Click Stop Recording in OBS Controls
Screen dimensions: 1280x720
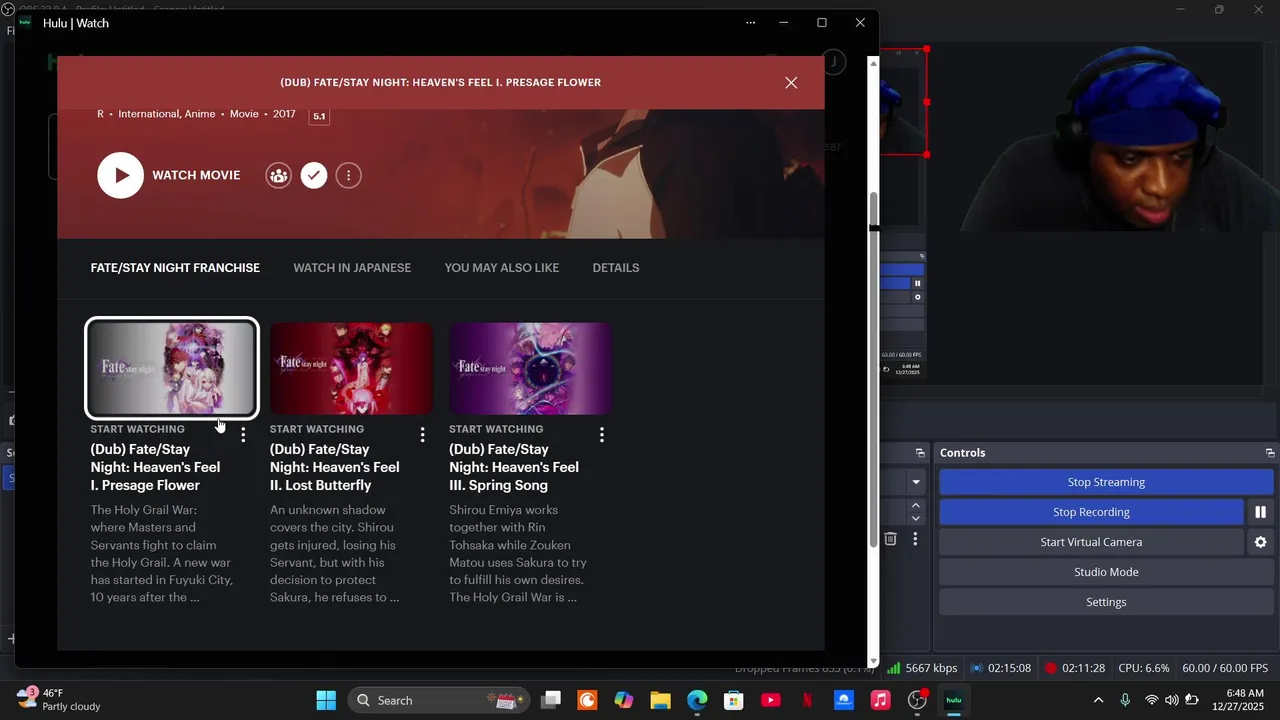coord(1091,512)
